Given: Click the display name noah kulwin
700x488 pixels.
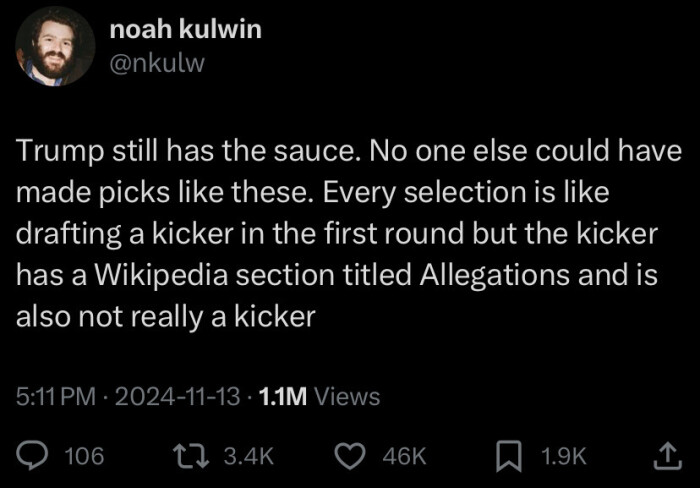Looking at the screenshot, I should click(185, 29).
